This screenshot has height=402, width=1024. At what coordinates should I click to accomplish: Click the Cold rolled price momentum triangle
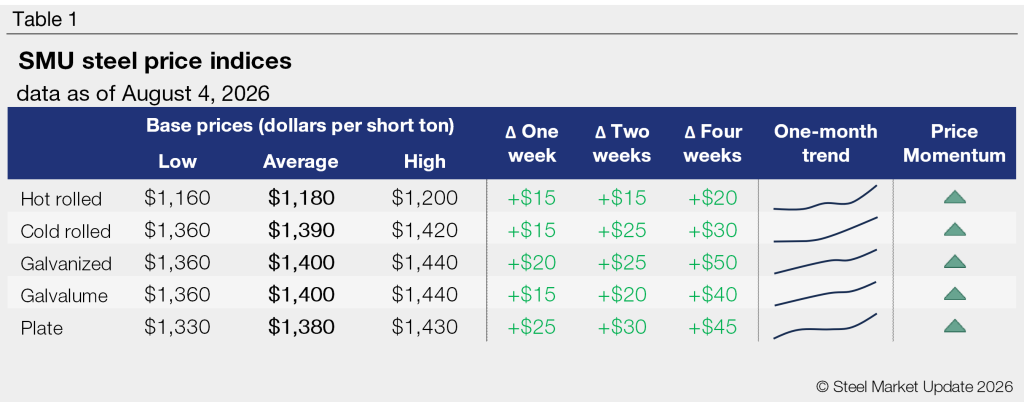[x=955, y=229]
